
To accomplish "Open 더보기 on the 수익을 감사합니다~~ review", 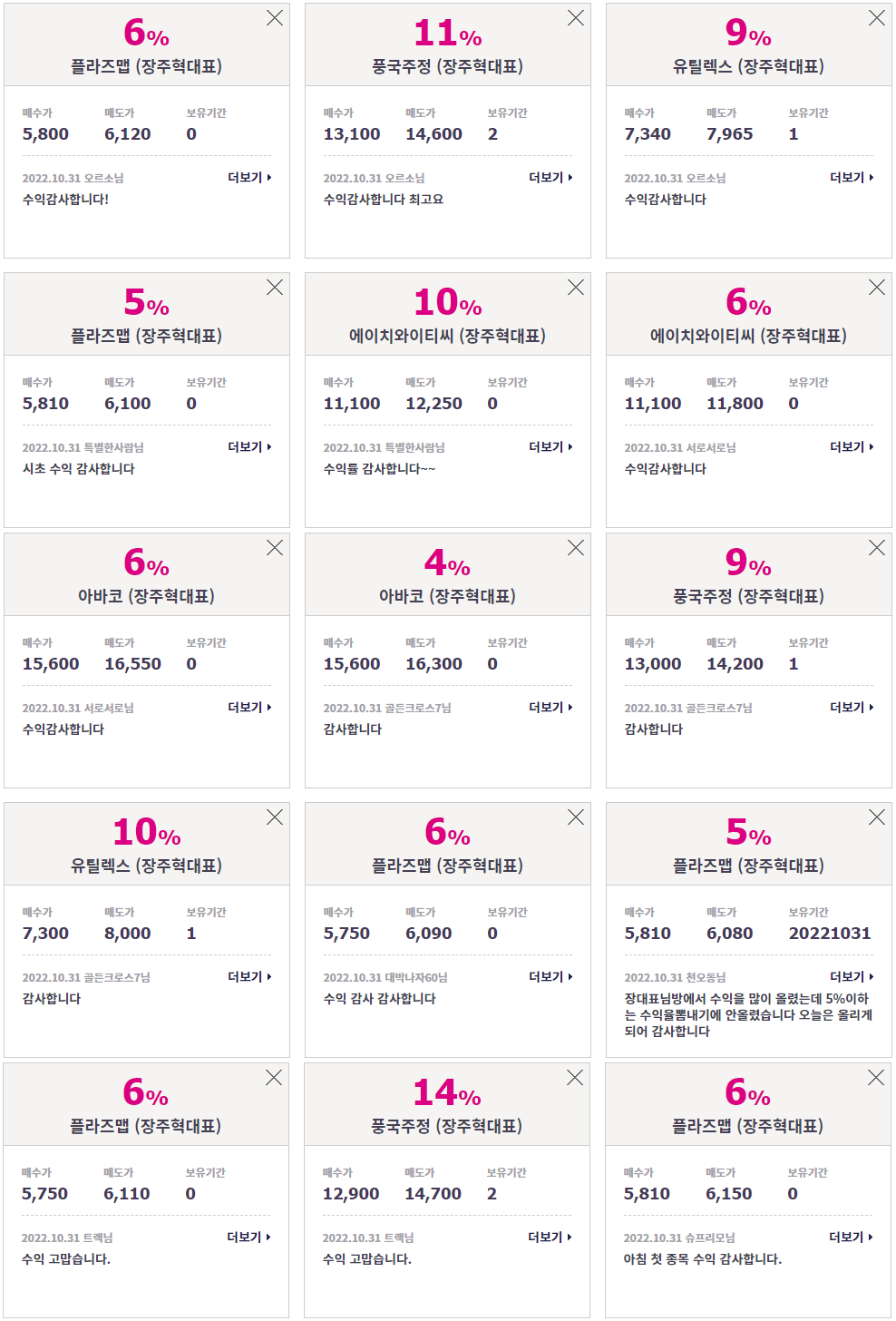I will tap(551, 447).
